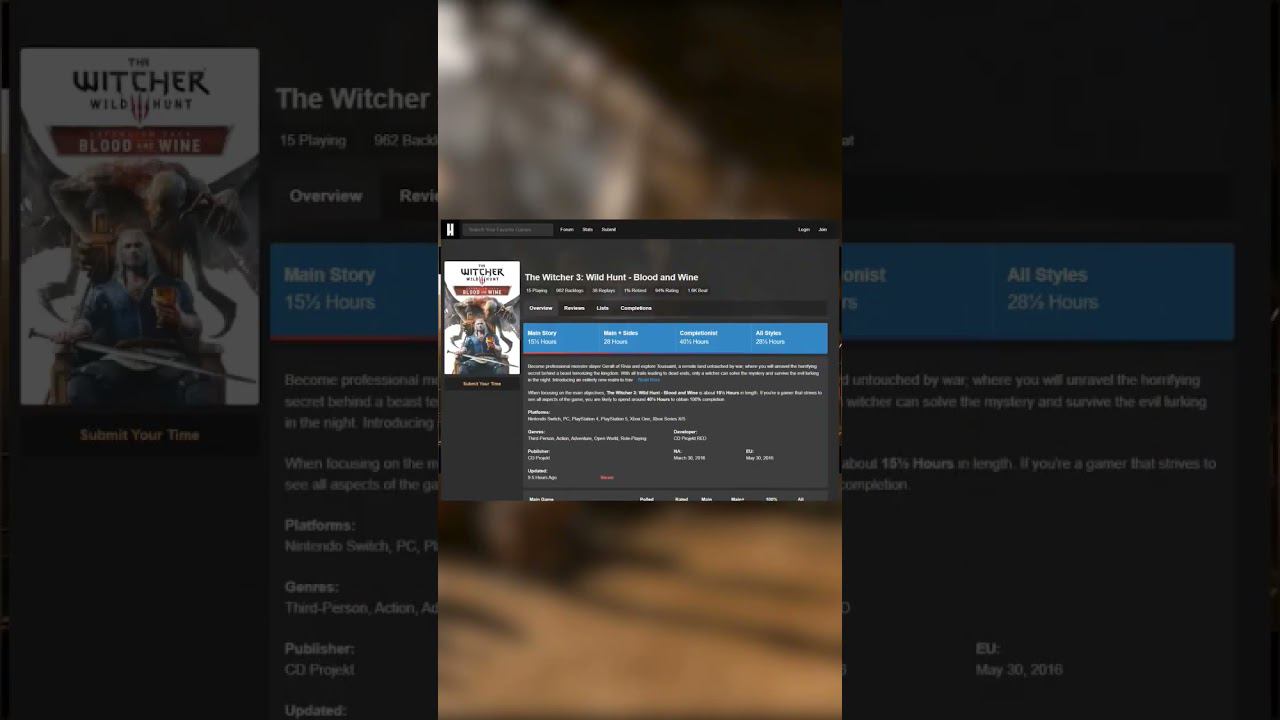The image size is (1280, 720).
Task: Open the small sharp Blood and Wine cover
Action: coord(482,318)
